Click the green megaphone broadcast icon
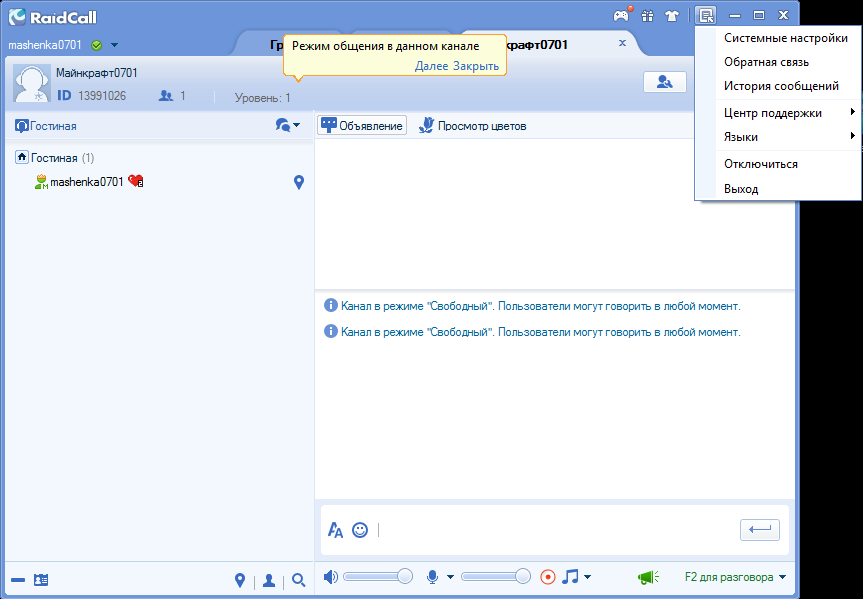The height and width of the screenshot is (599, 863). [x=648, y=577]
